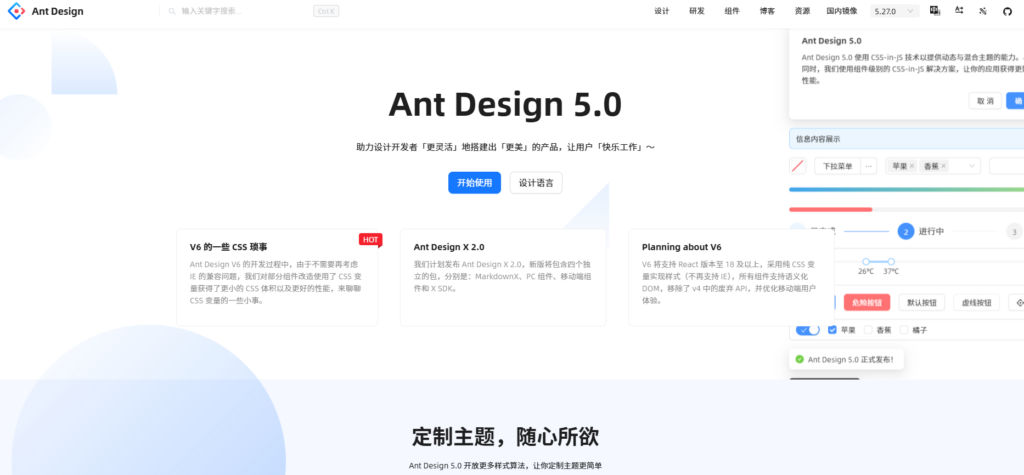Expand the 苹果 香蕉 multi-select arrow
This screenshot has width=1024, height=475.
point(972,166)
